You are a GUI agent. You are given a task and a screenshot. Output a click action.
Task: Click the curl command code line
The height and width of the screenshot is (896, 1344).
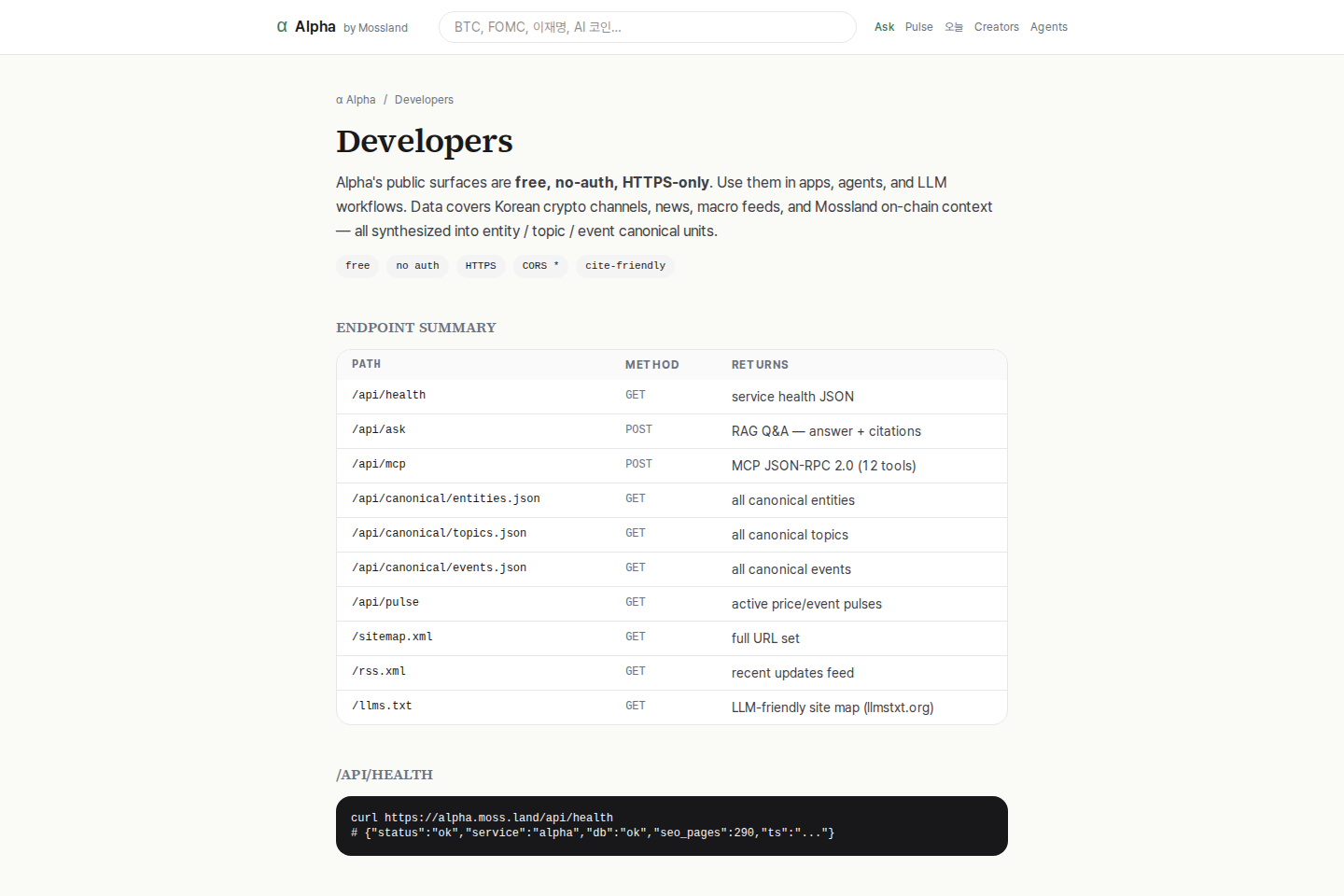(482, 818)
